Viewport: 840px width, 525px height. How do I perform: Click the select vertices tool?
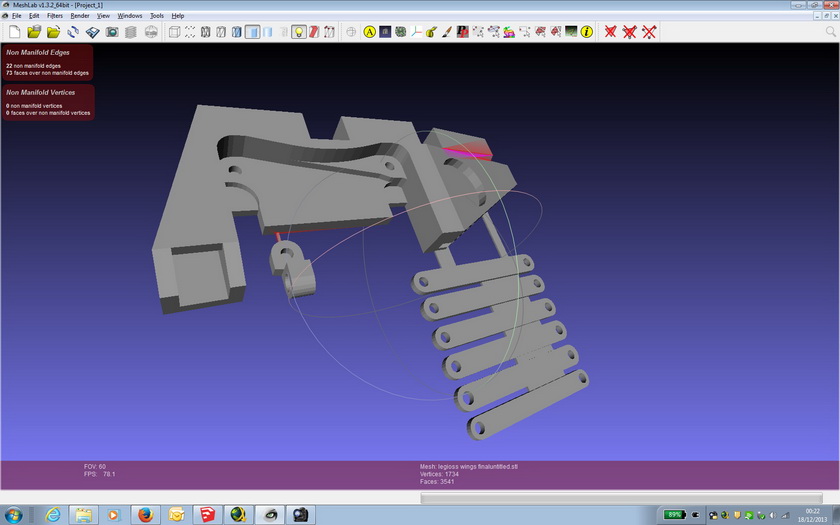(x=478, y=32)
